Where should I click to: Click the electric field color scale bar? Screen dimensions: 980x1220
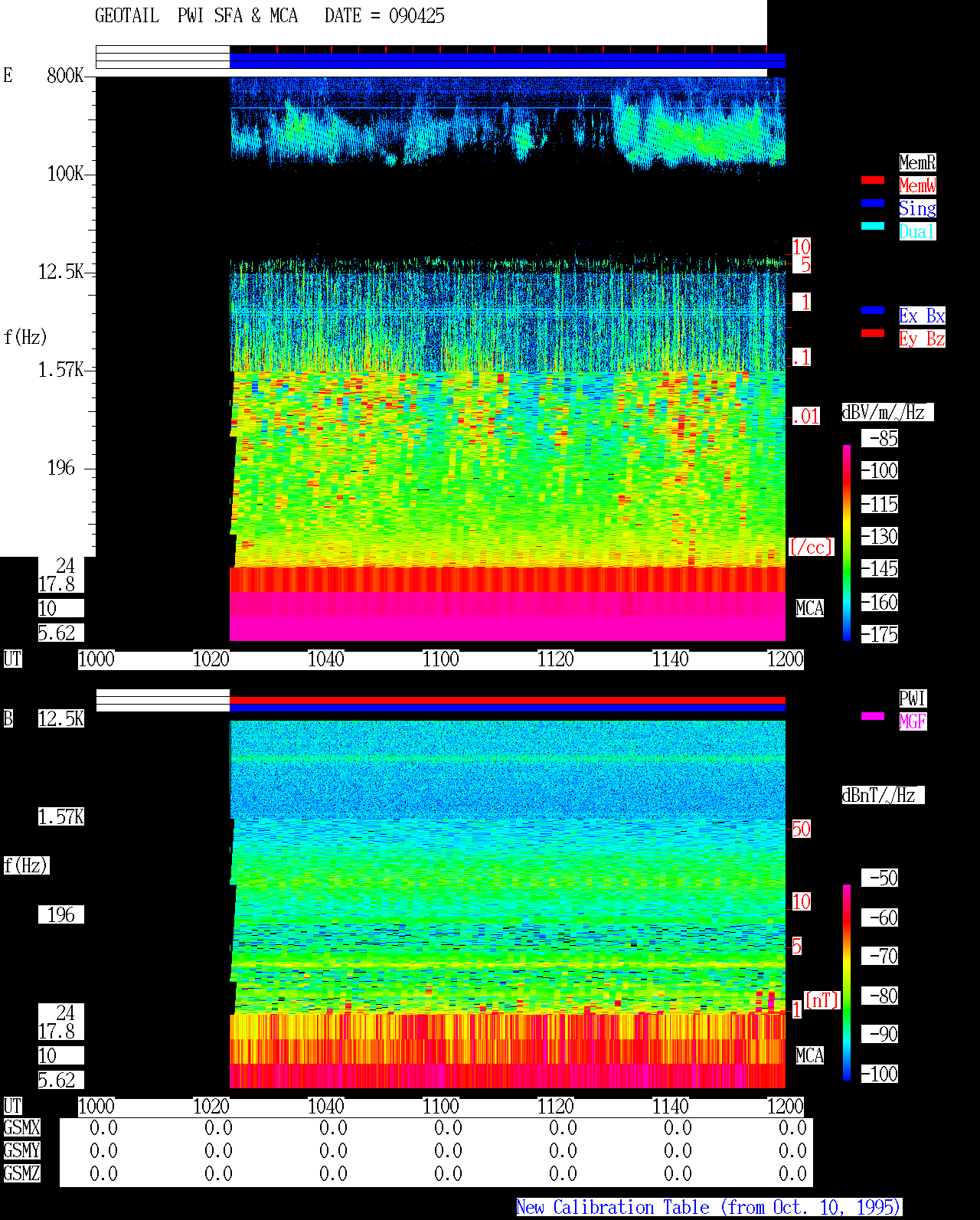click(847, 542)
